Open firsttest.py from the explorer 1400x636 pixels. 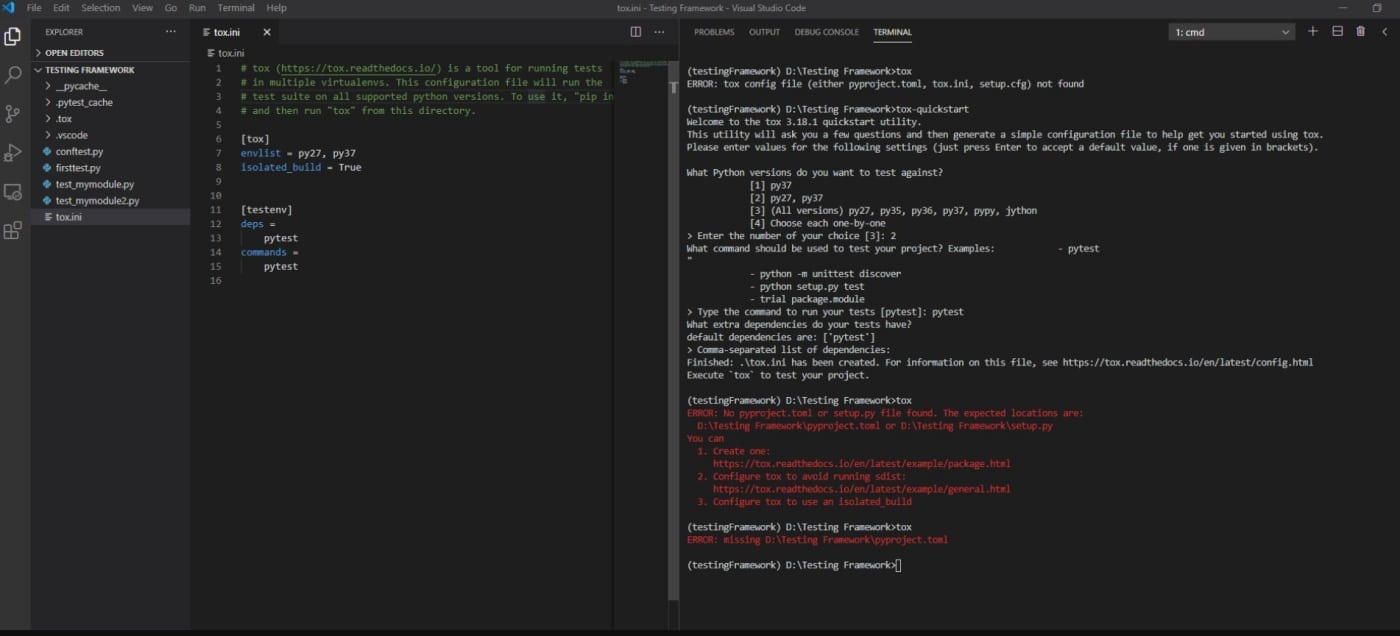(x=110, y=168)
